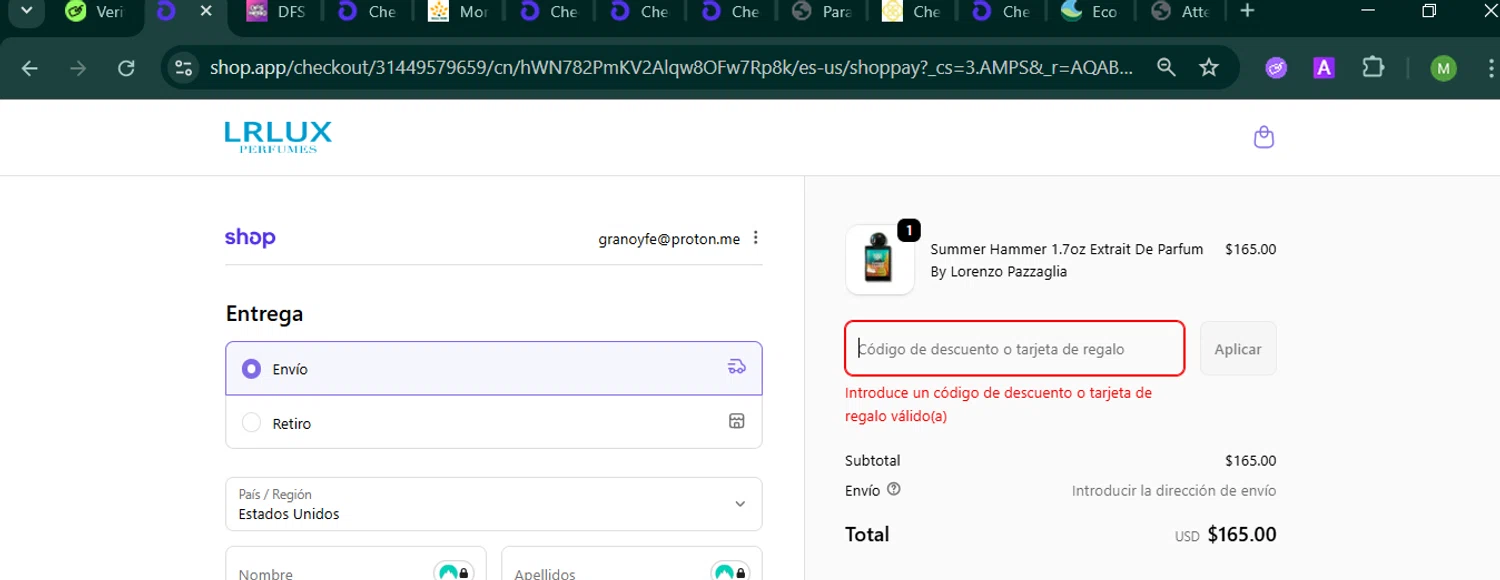Click the red invalid discount code error message

[x=998, y=405]
